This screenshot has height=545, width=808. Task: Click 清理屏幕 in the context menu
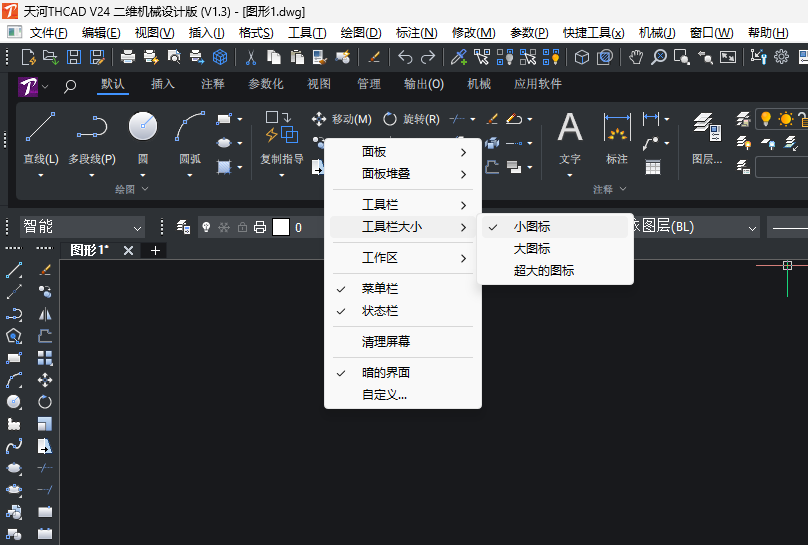386,342
